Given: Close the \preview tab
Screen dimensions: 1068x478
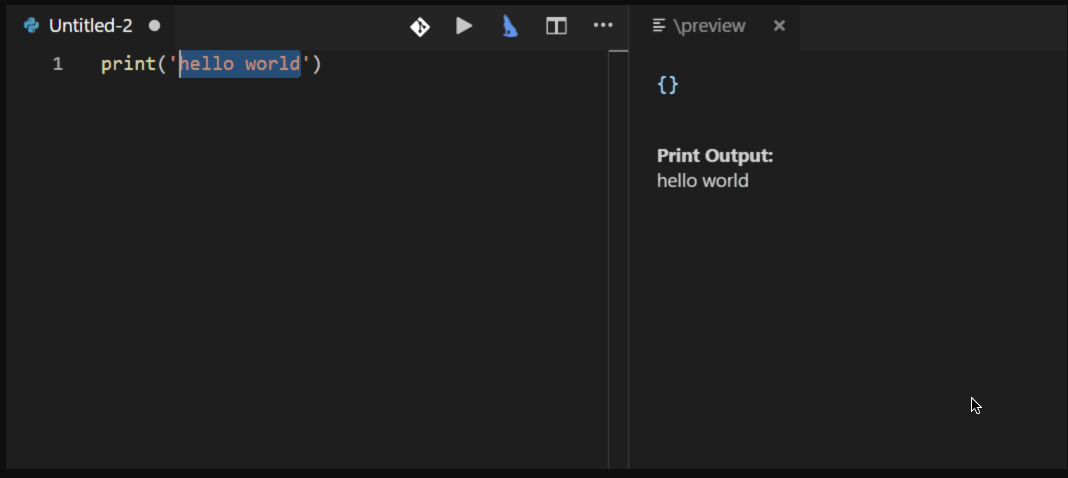Looking at the screenshot, I should [779, 26].
